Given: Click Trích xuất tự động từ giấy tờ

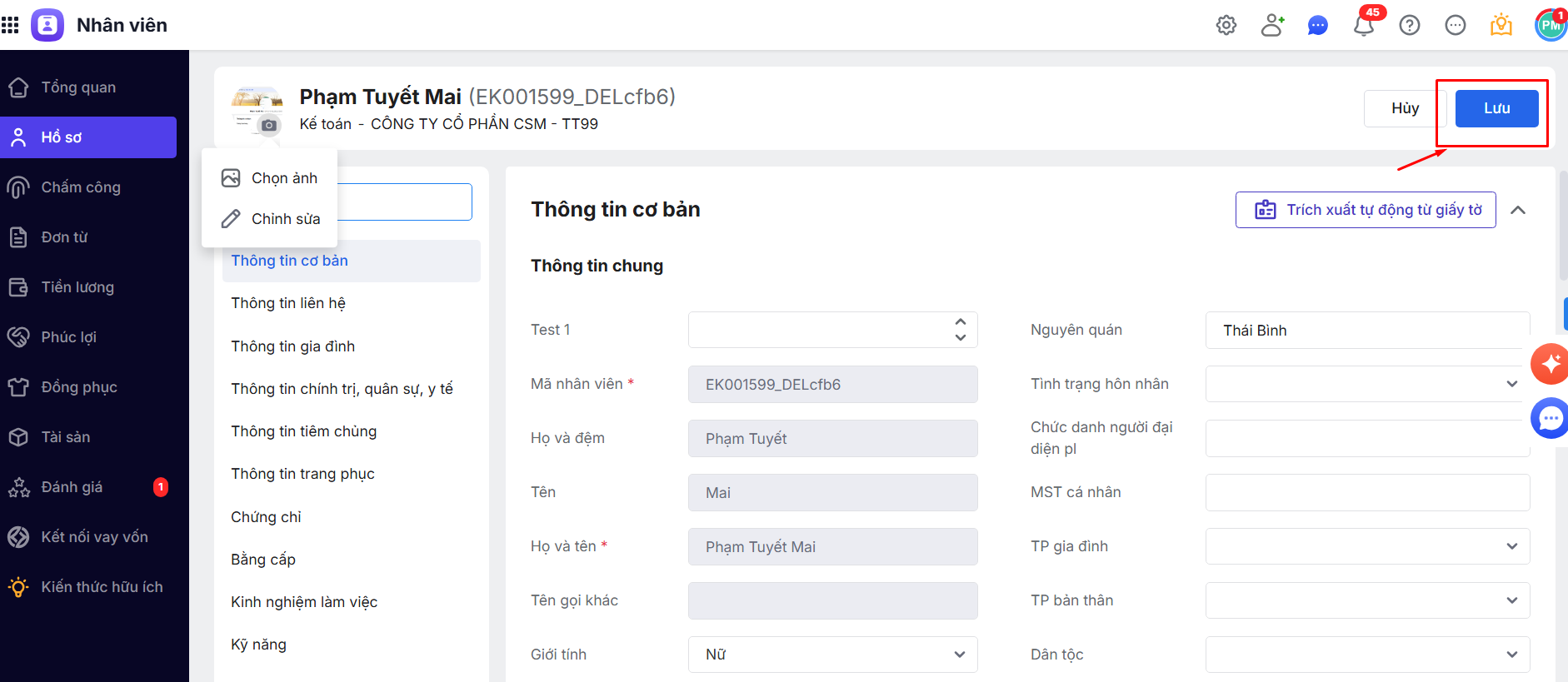Looking at the screenshot, I should [1366, 210].
